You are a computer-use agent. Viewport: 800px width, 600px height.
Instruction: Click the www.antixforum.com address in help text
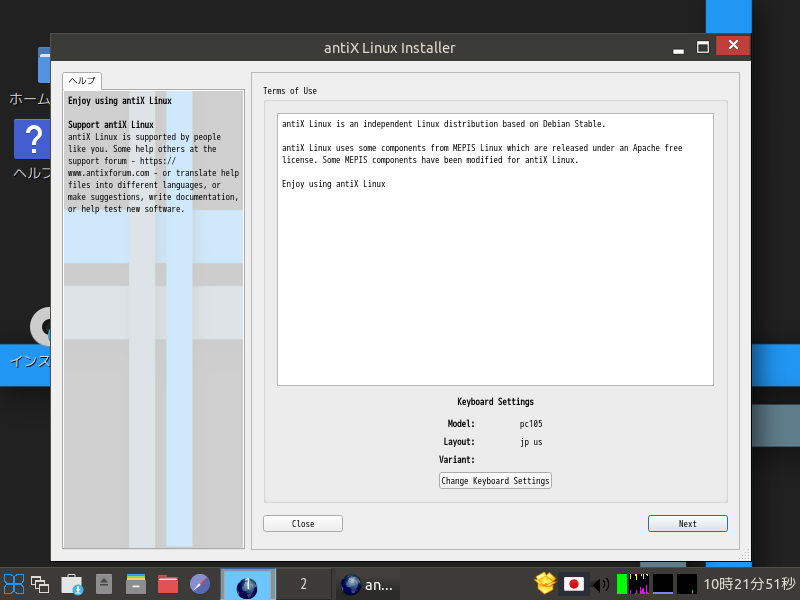[109, 173]
